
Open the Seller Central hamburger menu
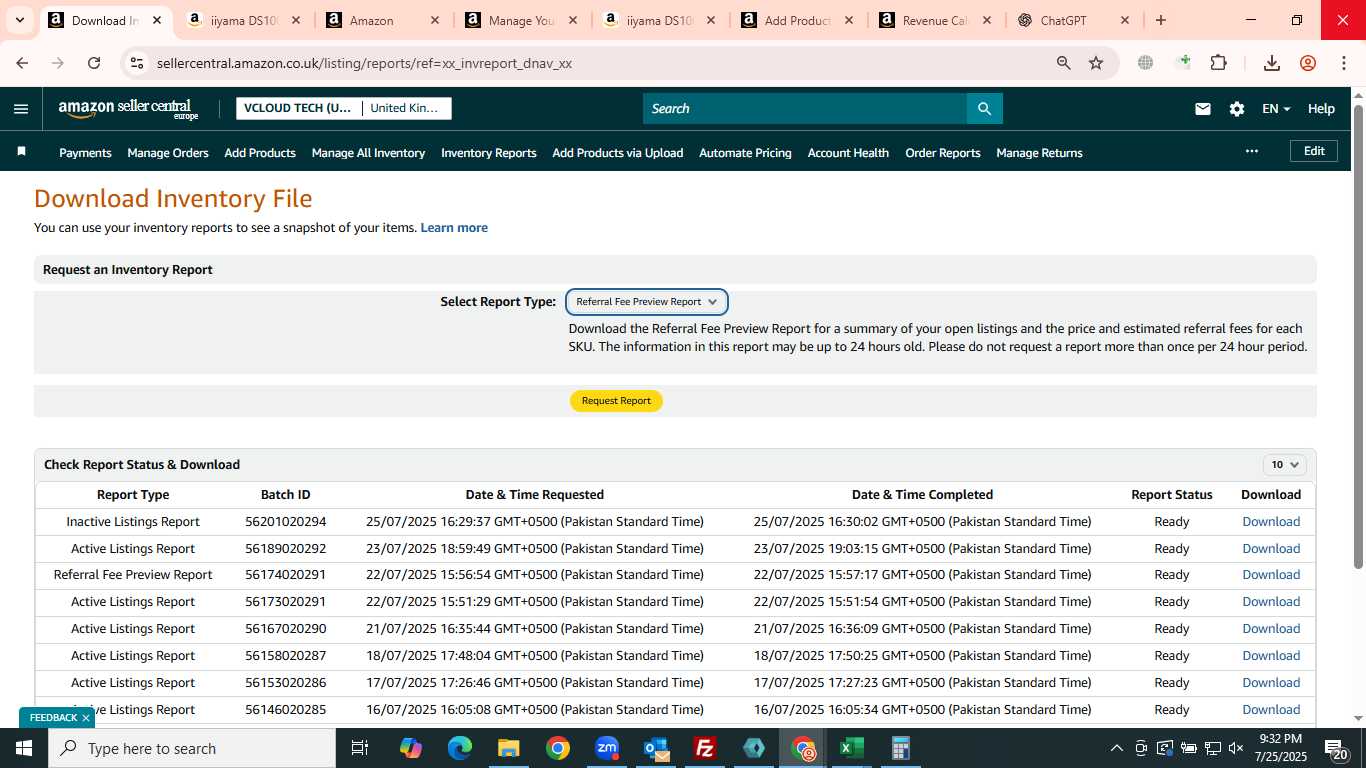coord(21,109)
